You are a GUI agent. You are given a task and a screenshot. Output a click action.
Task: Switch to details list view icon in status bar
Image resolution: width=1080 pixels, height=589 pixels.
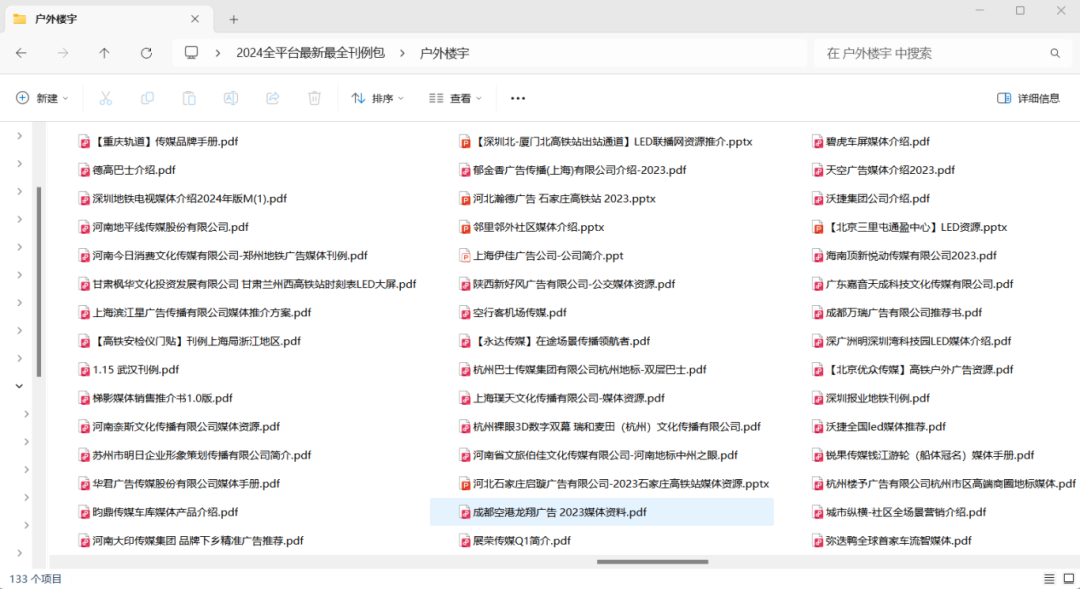coord(1049,579)
